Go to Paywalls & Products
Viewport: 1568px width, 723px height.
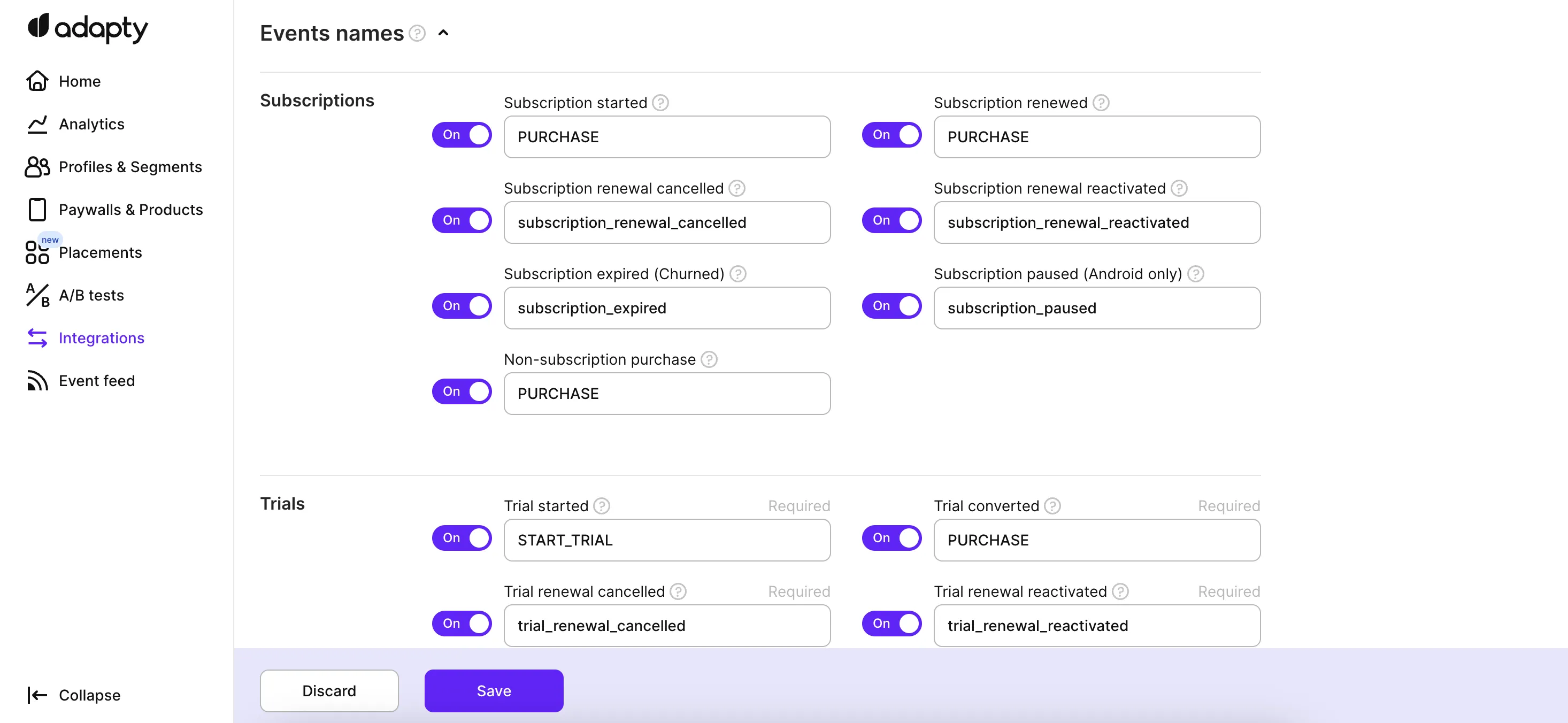(130, 210)
